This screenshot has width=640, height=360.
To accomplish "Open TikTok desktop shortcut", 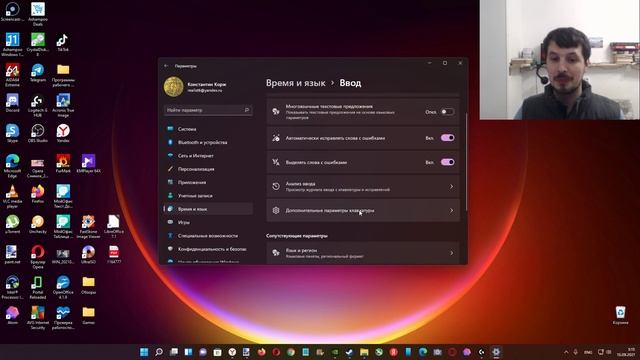I will [62, 43].
